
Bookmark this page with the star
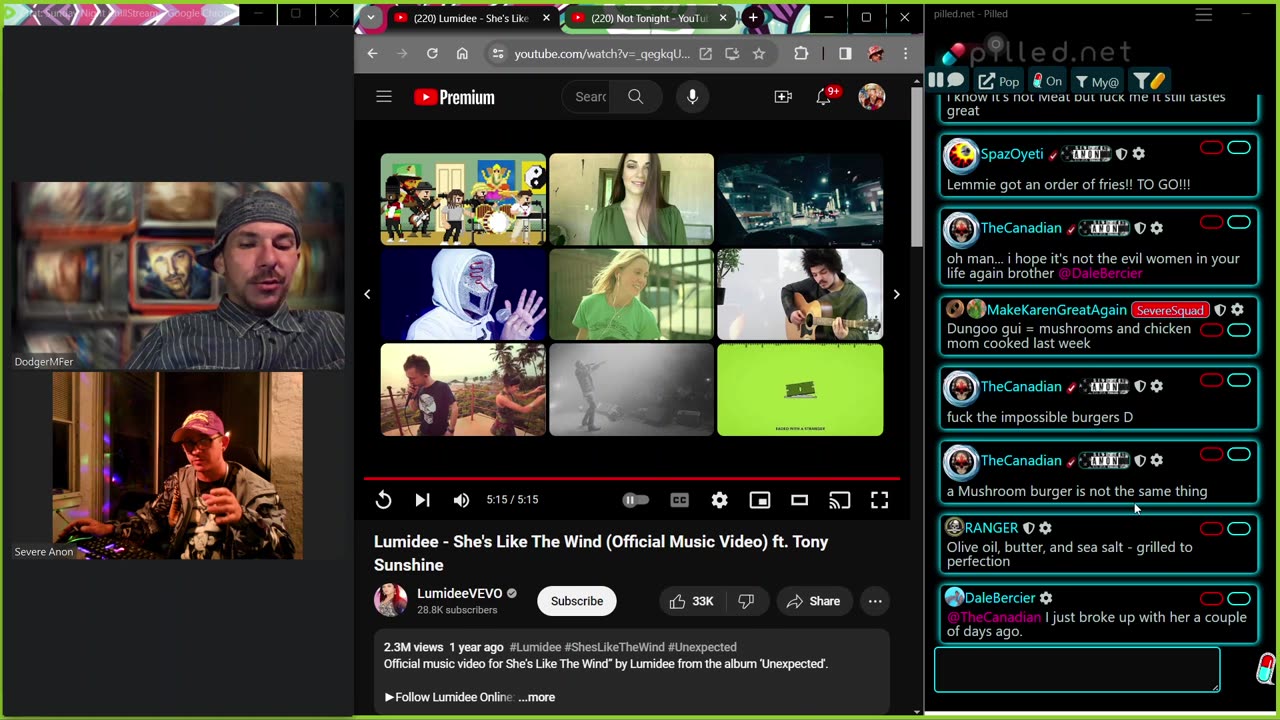coord(759,54)
